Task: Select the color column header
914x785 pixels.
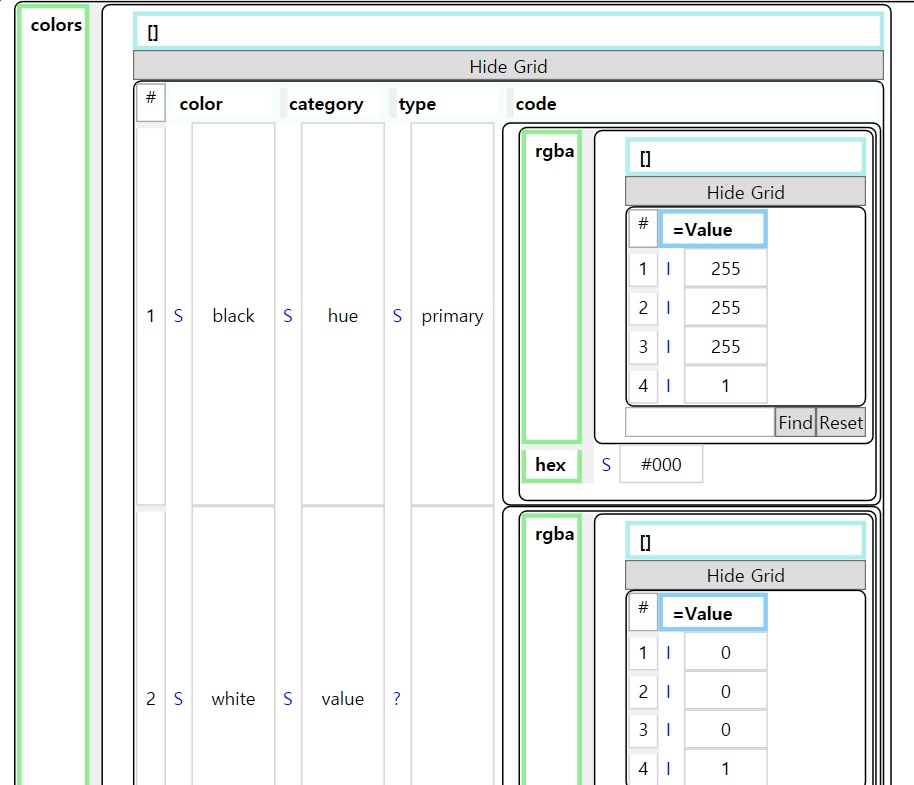Action: click(x=201, y=104)
